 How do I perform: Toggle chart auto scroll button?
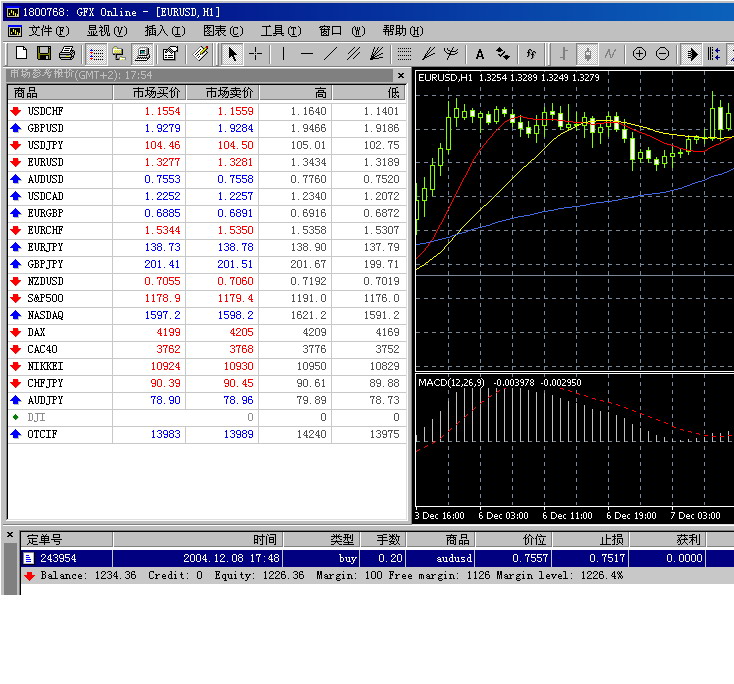click(691, 54)
